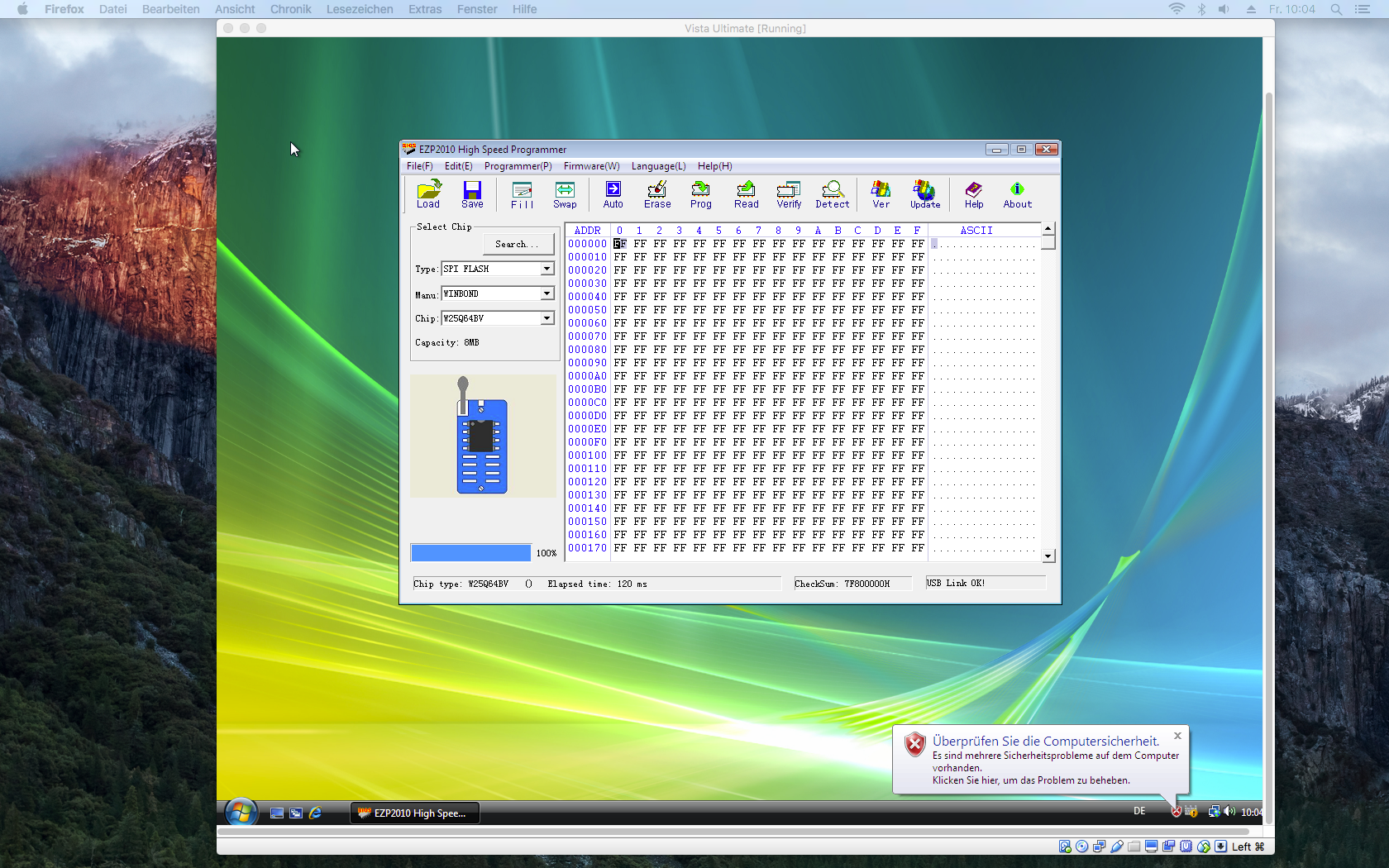Open the Programmer(P) menu
This screenshot has height=868, width=1389.
click(x=518, y=166)
